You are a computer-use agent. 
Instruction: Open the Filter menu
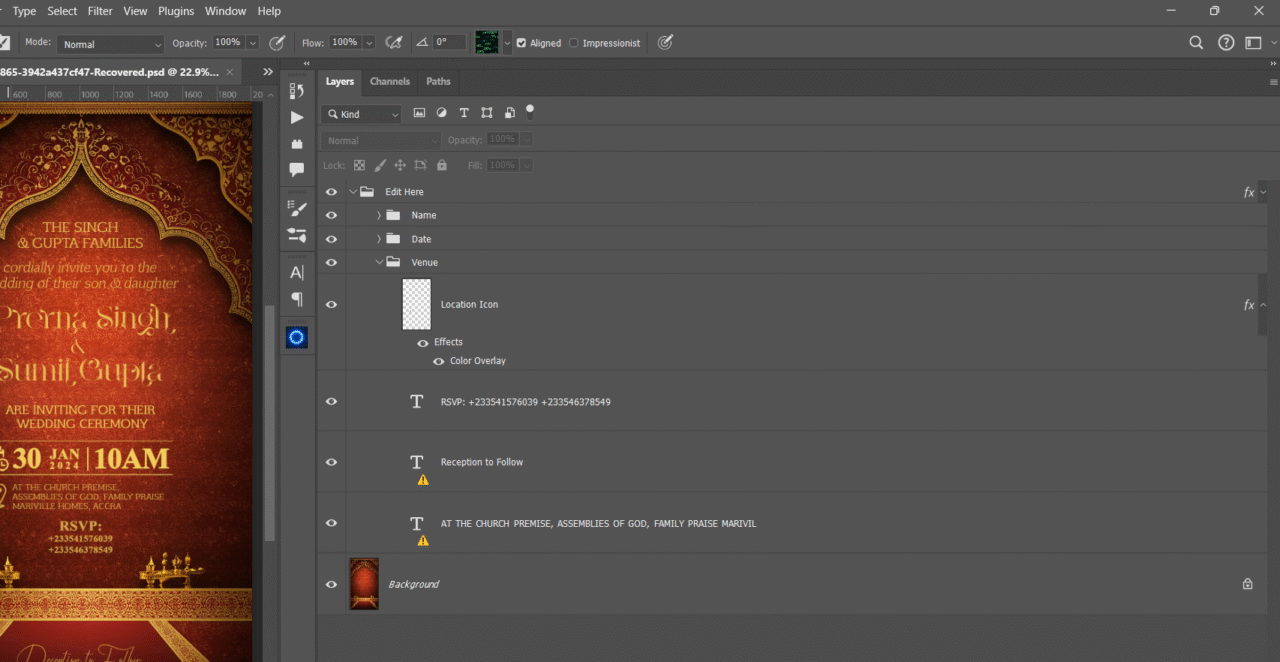coord(100,11)
